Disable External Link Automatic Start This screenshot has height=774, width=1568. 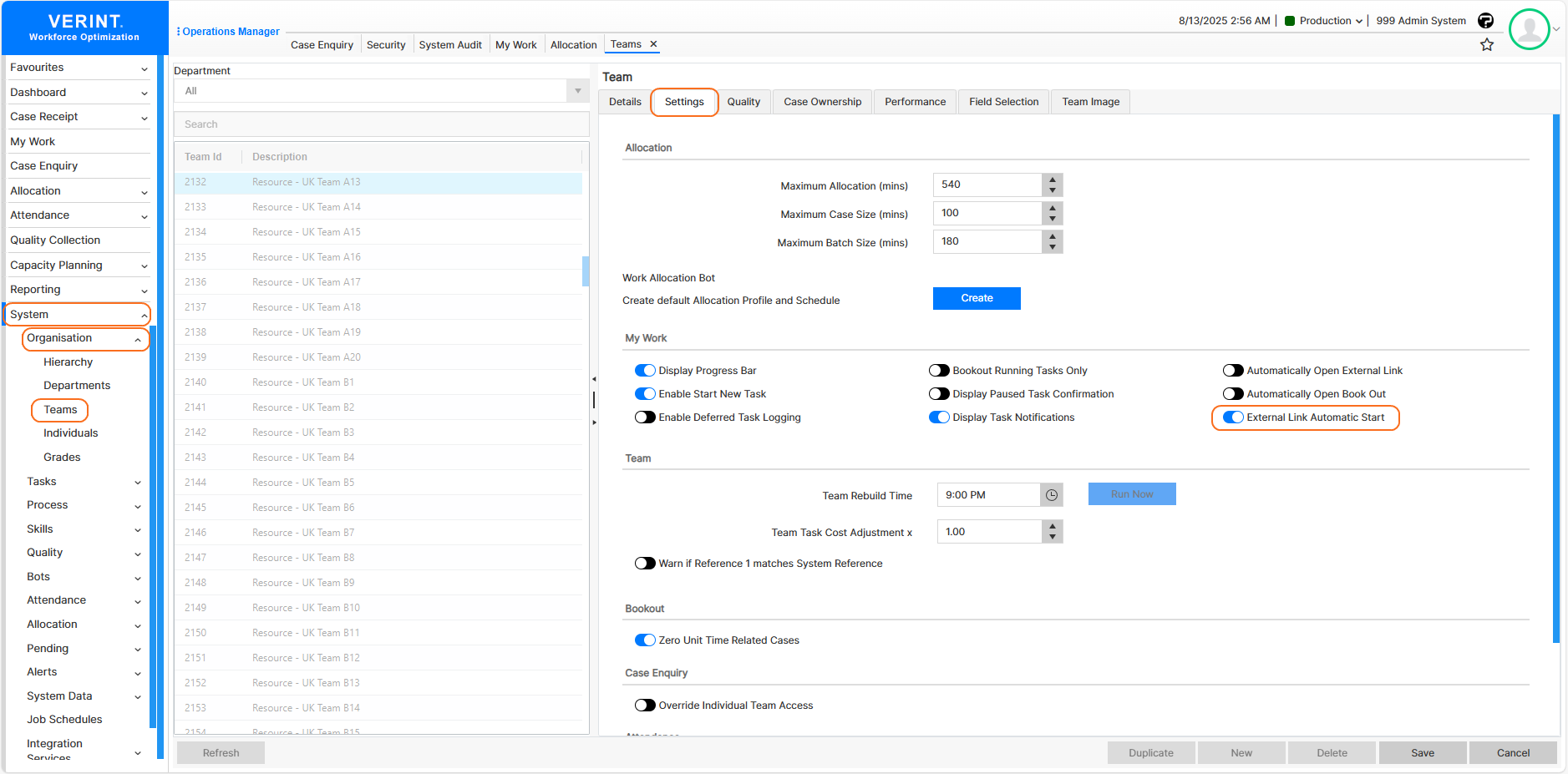tap(1233, 417)
